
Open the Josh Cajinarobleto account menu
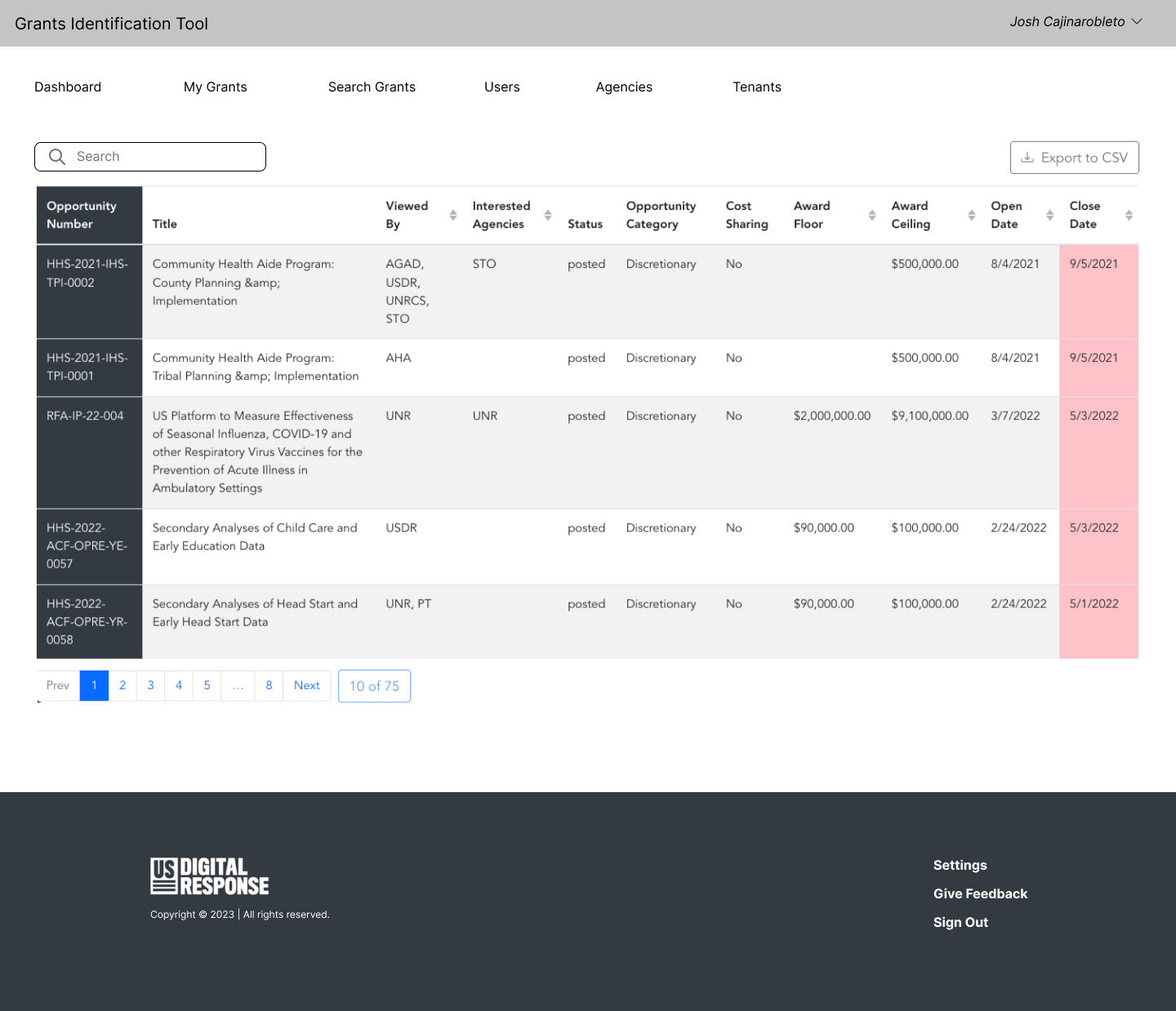point(1076,22)
